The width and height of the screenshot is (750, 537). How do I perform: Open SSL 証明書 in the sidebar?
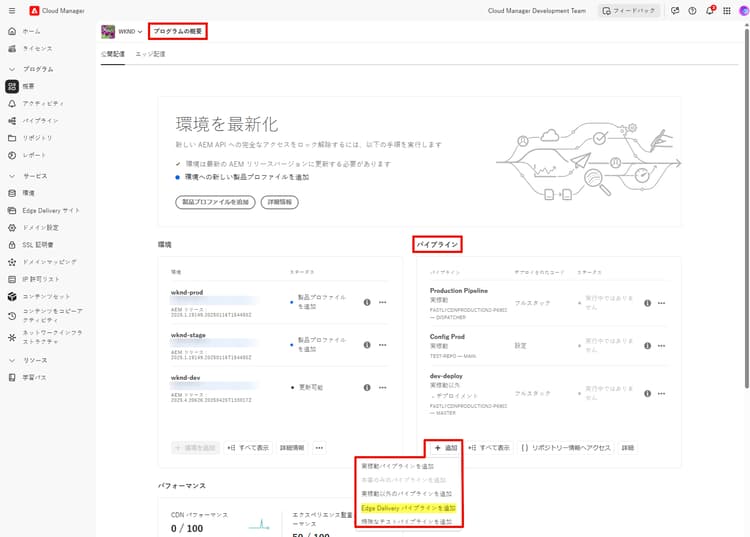(37, 244)
